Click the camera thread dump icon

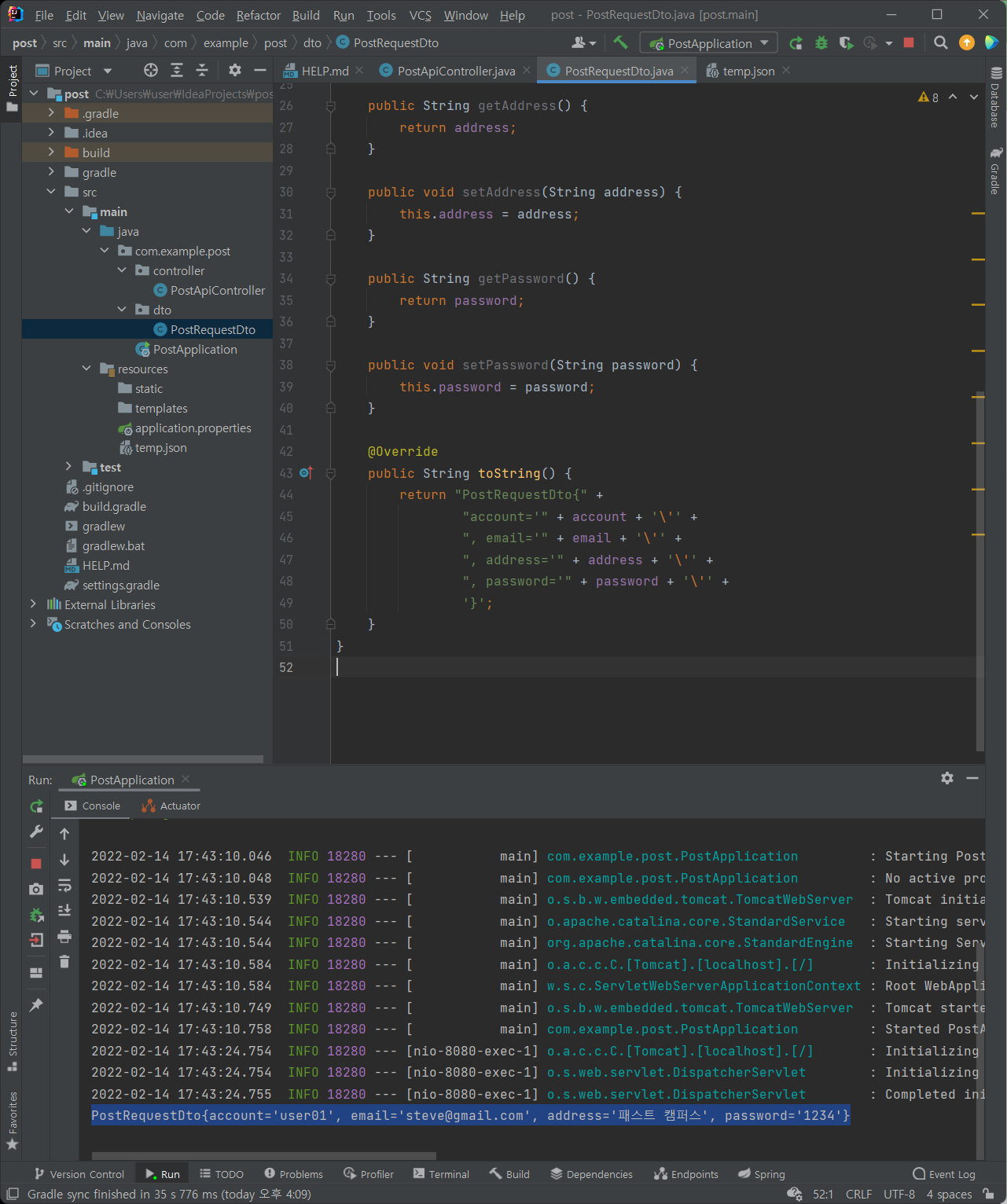pos(36,889)
